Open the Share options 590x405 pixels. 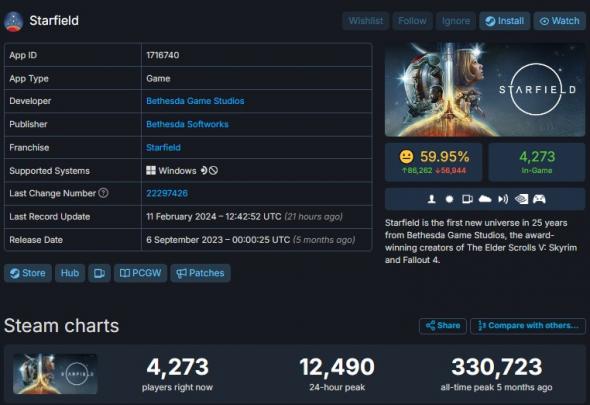[443, 326]
